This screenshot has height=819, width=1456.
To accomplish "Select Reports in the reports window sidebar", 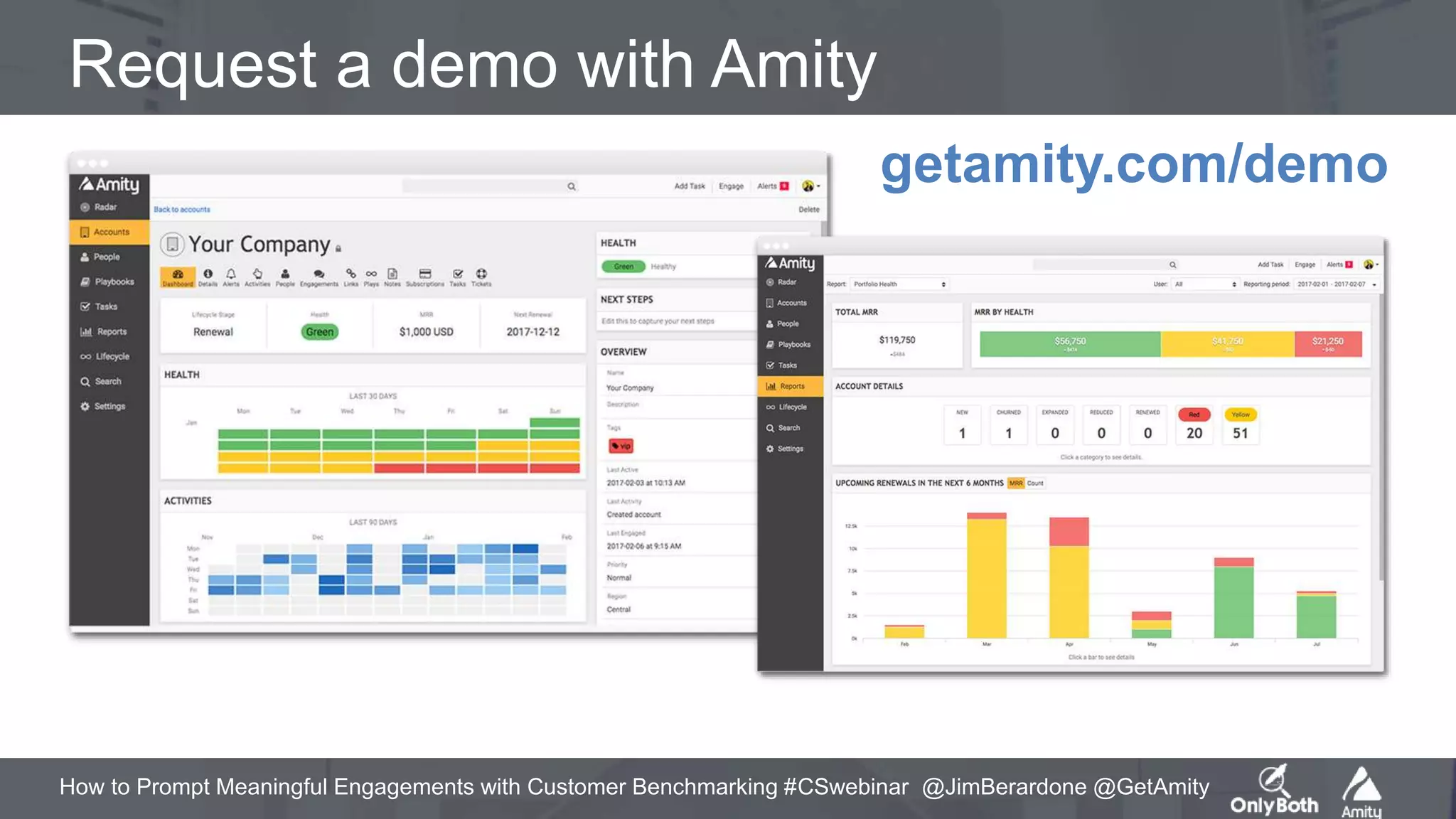I will pyautogui.click(x=791, y=386).
